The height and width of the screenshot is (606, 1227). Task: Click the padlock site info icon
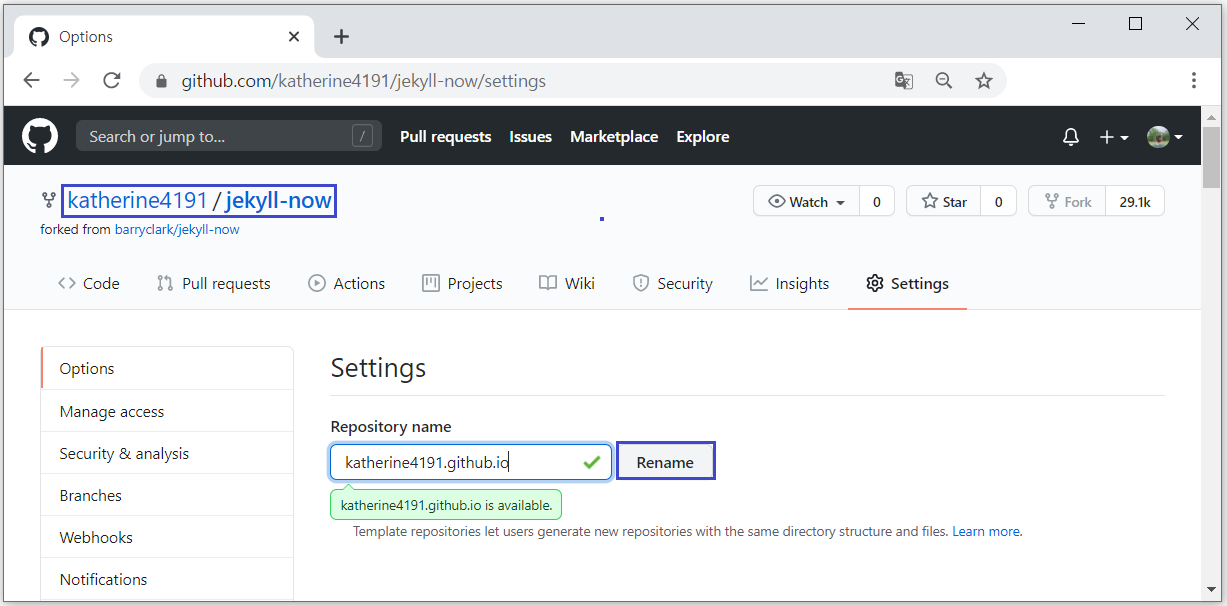pos(160,81)
